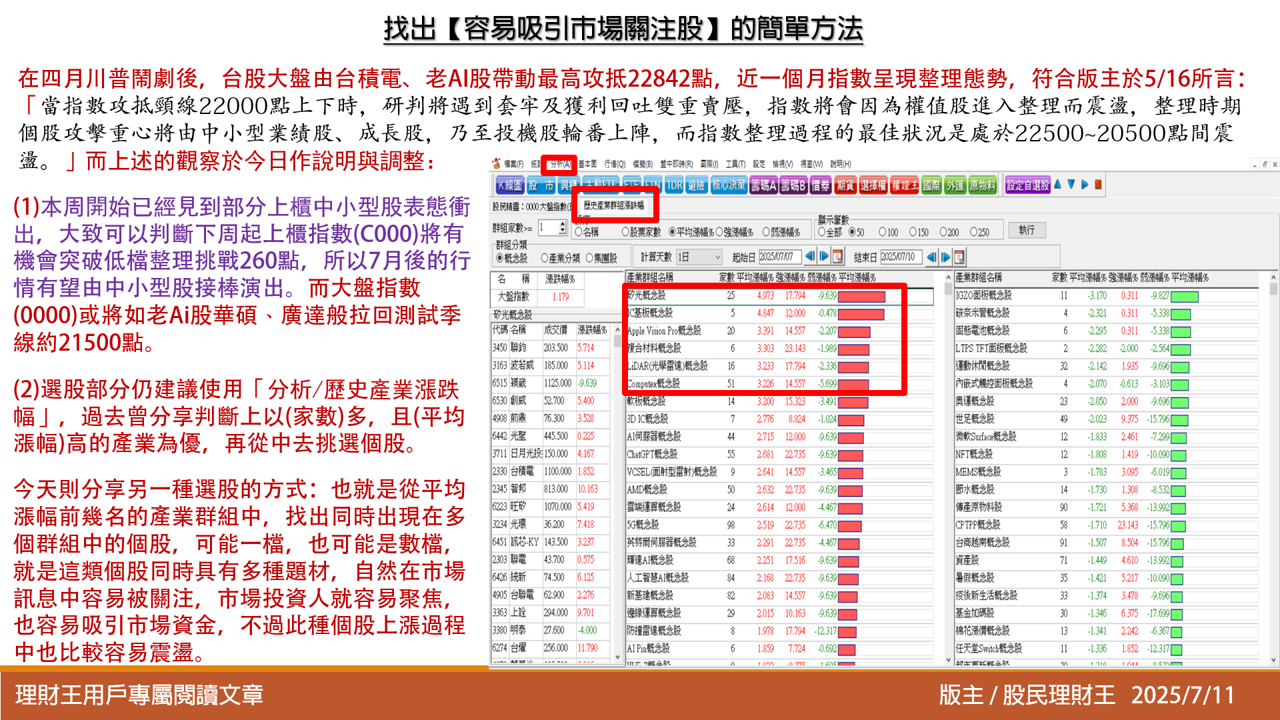This screenshot has height=720, width=1280.
Task: Open the K線圖 chart toolbar button
Action: coord(510,185)
